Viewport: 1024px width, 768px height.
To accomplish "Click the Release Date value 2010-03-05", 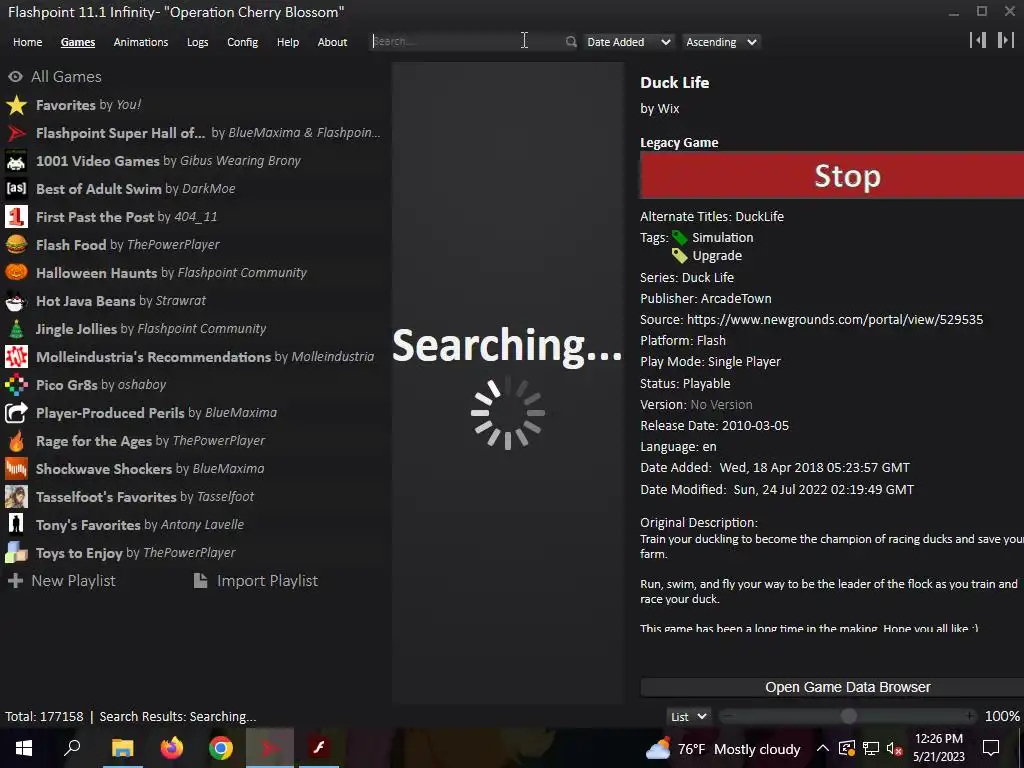I will [755, 426].
